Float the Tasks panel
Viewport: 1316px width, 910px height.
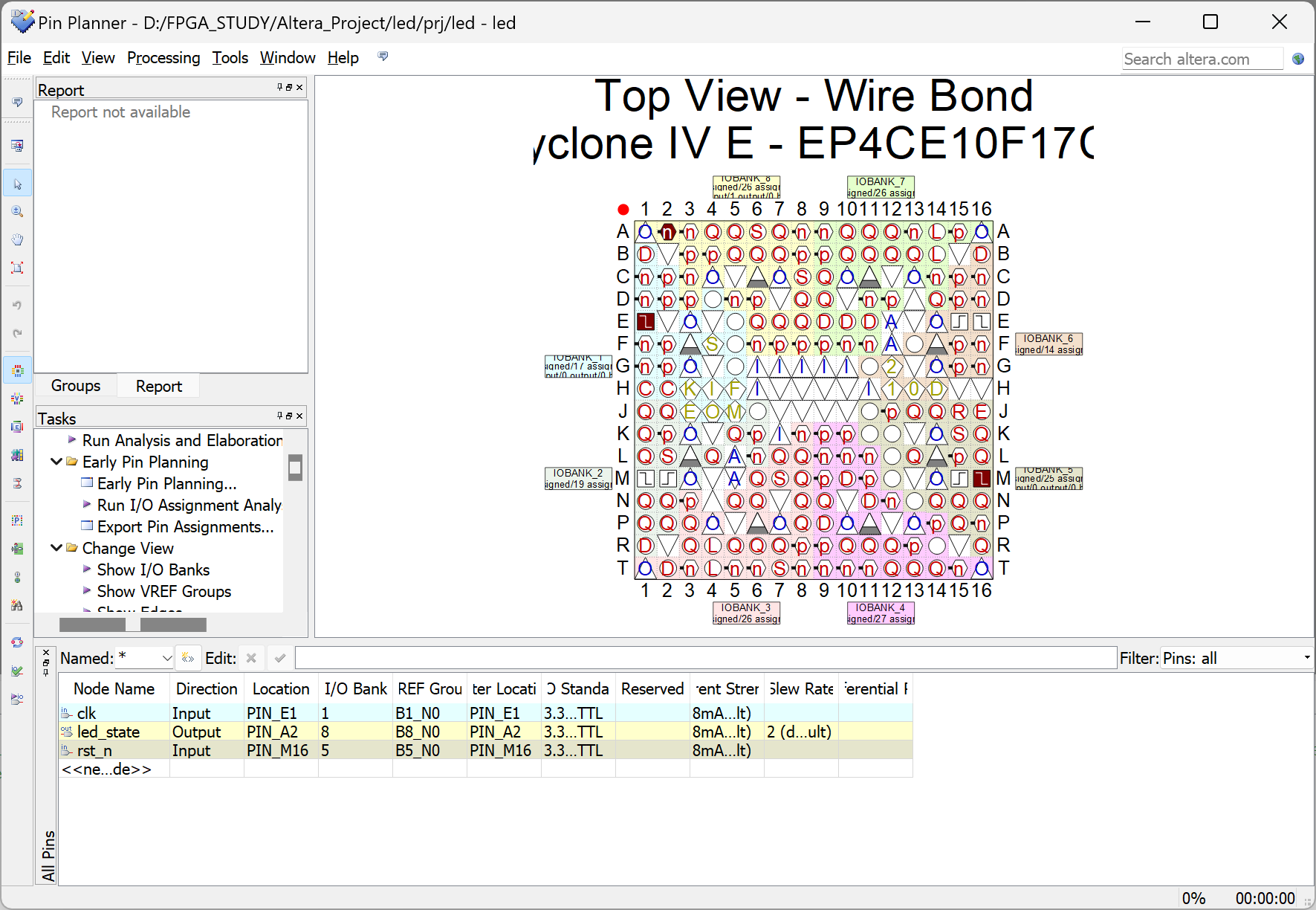point(289,416)
